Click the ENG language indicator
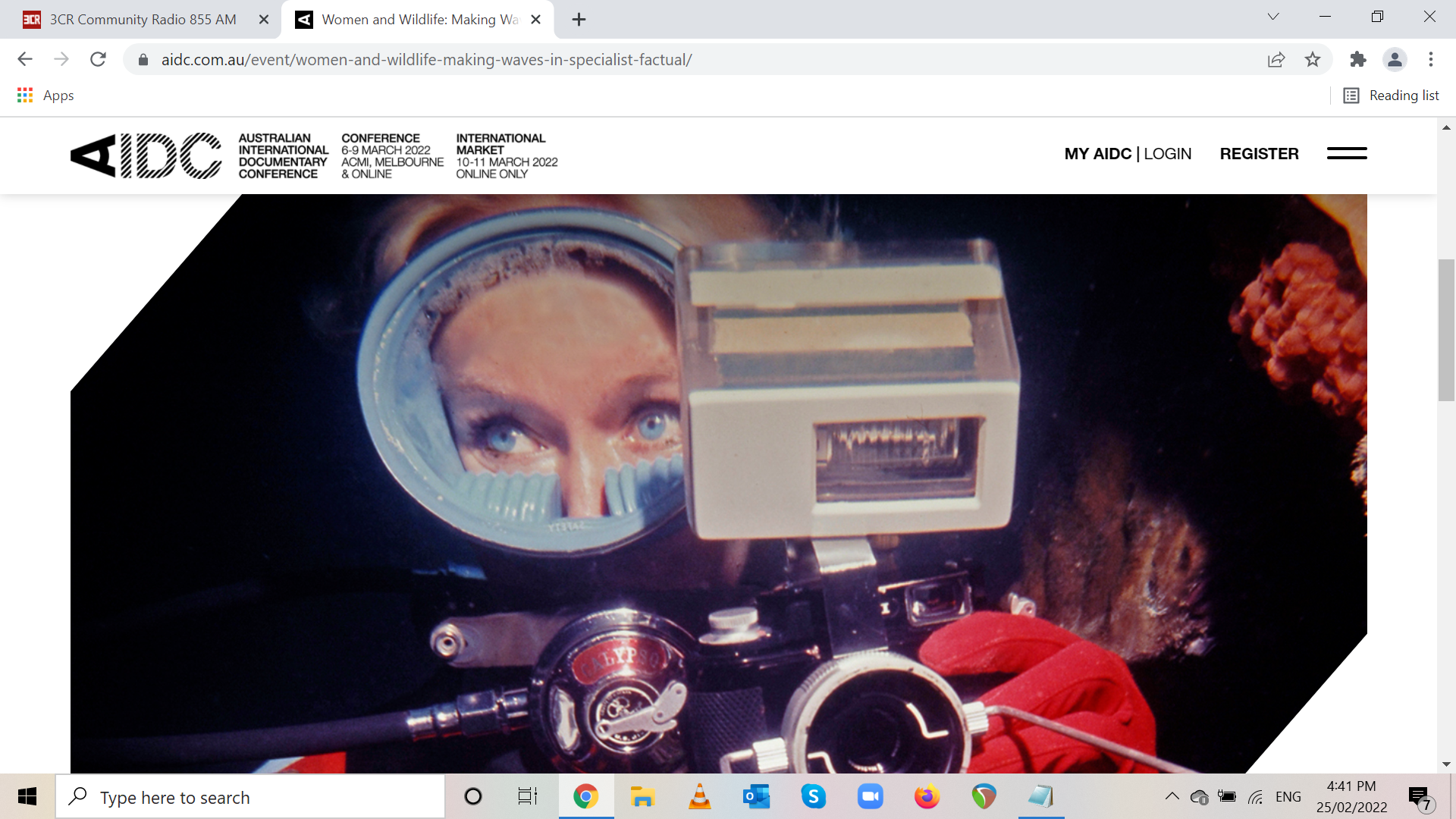The height and width of the screenshot is (819, 1456). (1288, 797)
